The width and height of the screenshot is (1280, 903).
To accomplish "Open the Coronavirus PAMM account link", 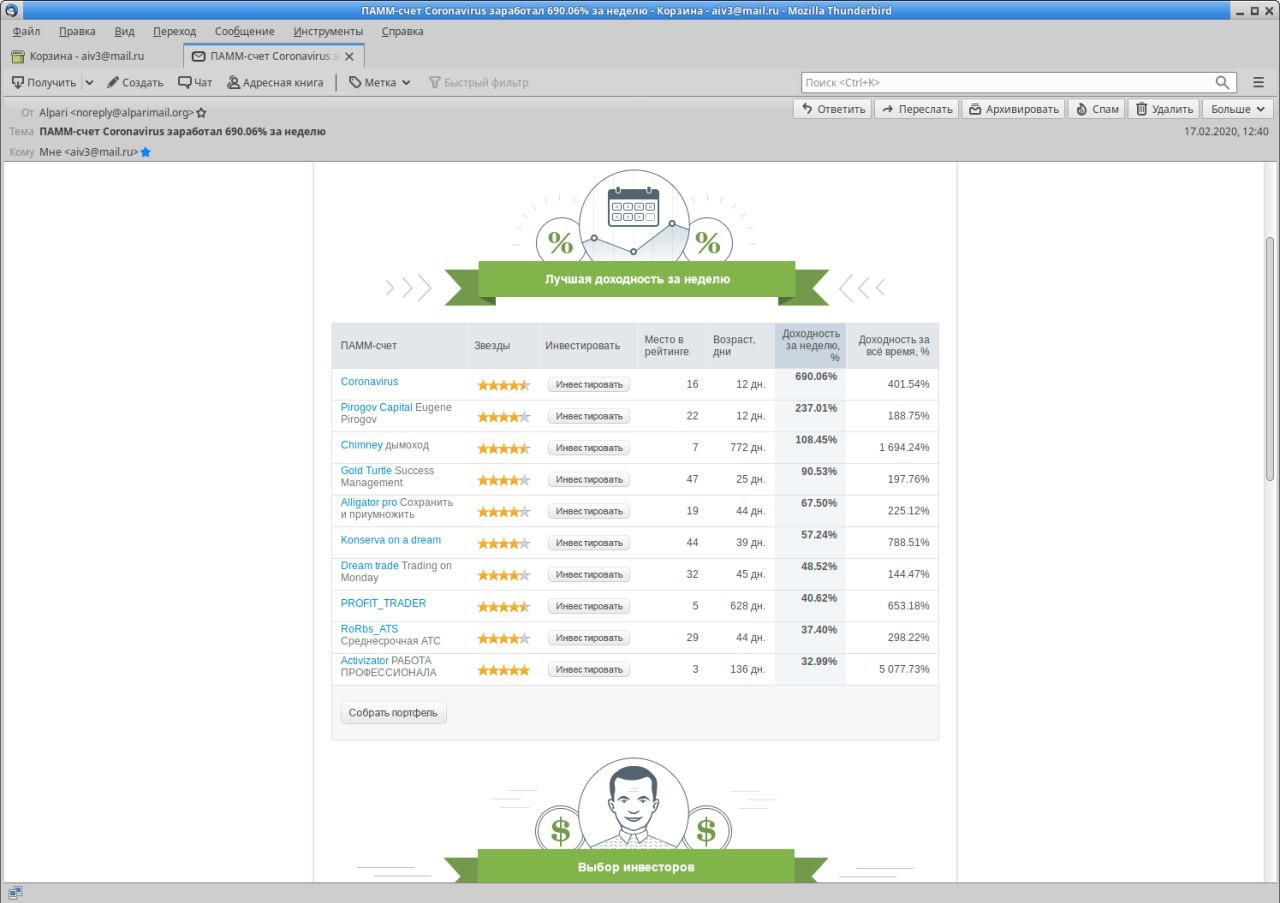I will [x=369, y=382].
